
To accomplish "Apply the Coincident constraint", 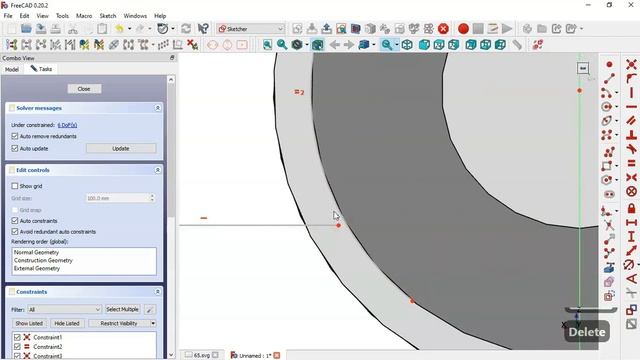I will 631,64.
